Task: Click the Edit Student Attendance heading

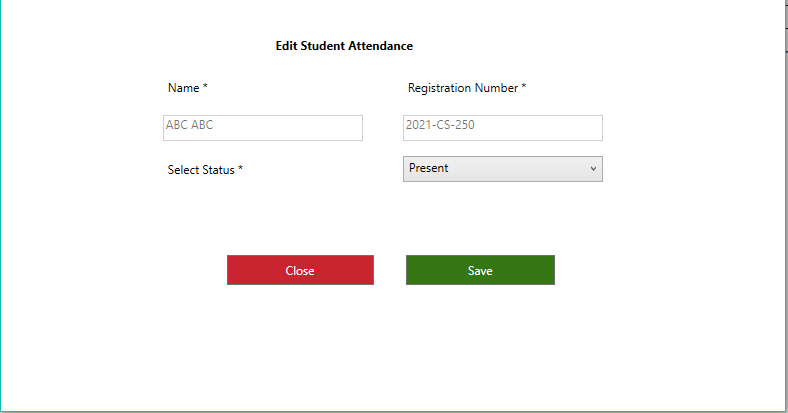Action: 344,46
